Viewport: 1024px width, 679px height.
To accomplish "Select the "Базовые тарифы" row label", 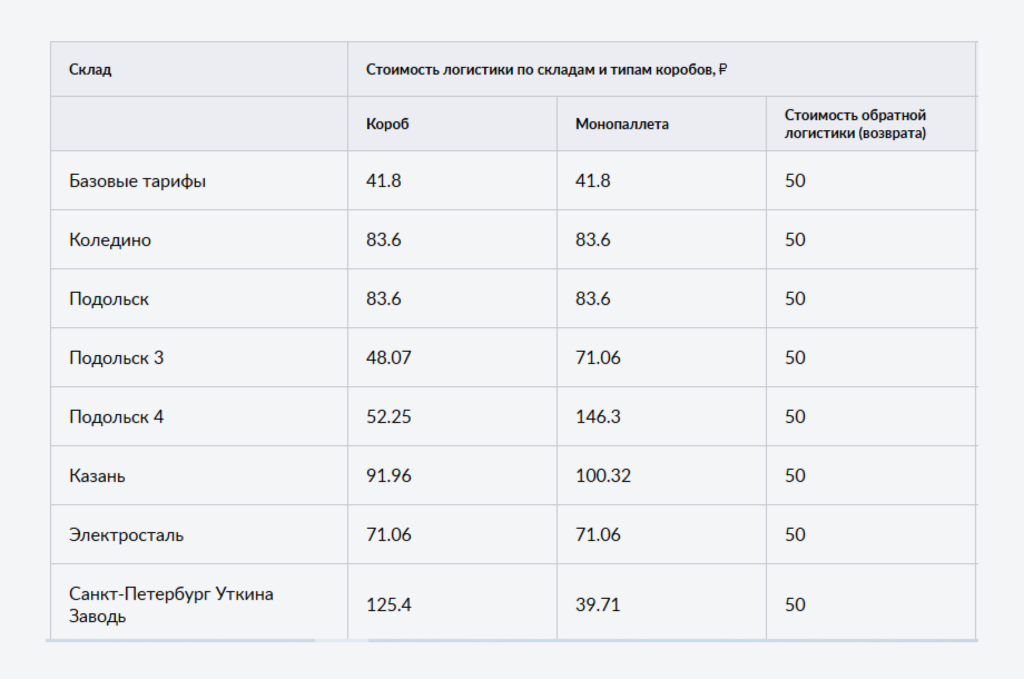I will click(138, 181).
